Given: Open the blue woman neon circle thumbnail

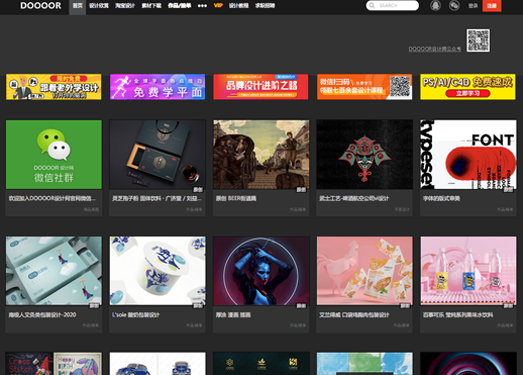Looking at the screenshot, I should (261, 271).
